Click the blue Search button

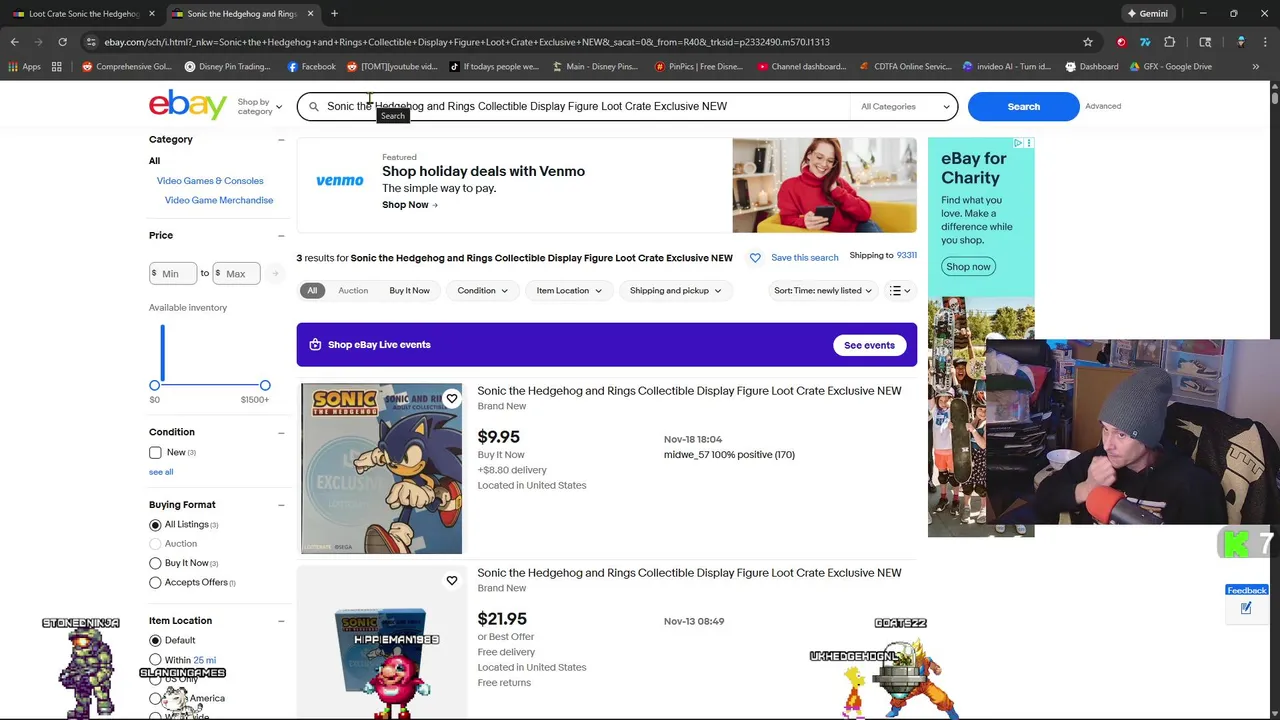pyautogui.click(x=1023, y=106)
